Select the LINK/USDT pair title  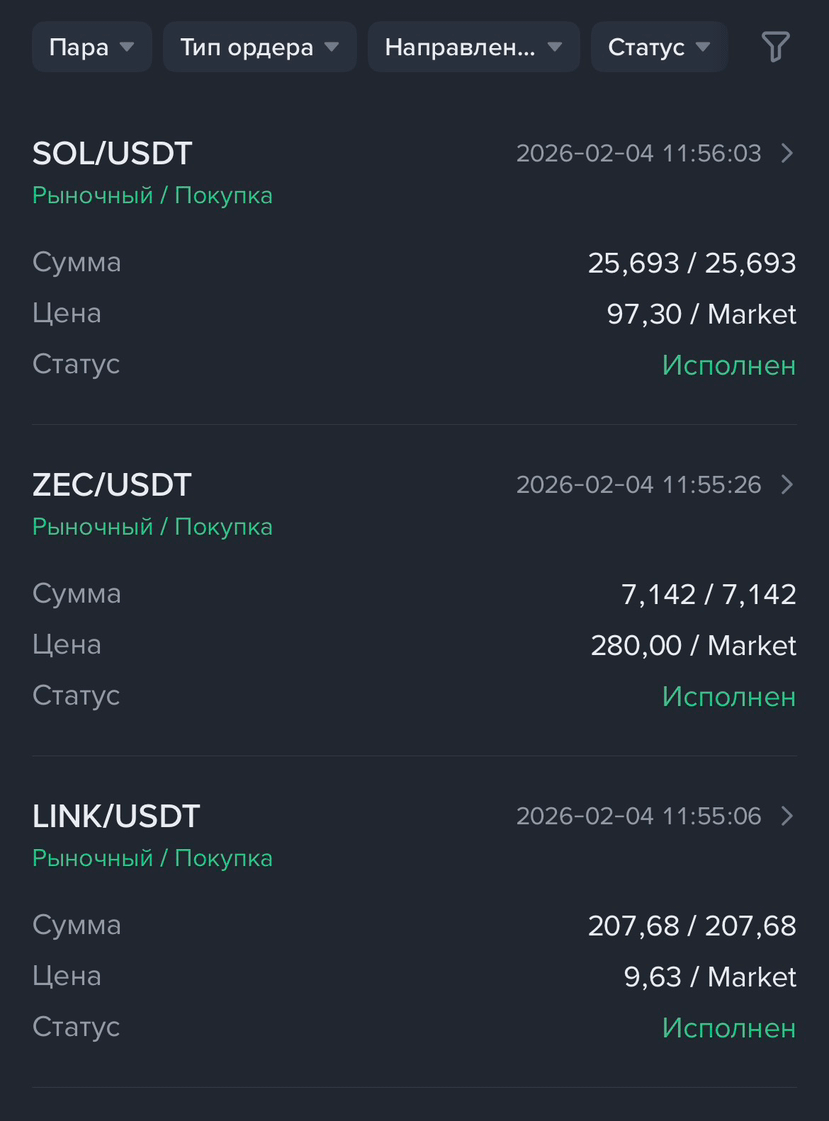tap(116, 816)
